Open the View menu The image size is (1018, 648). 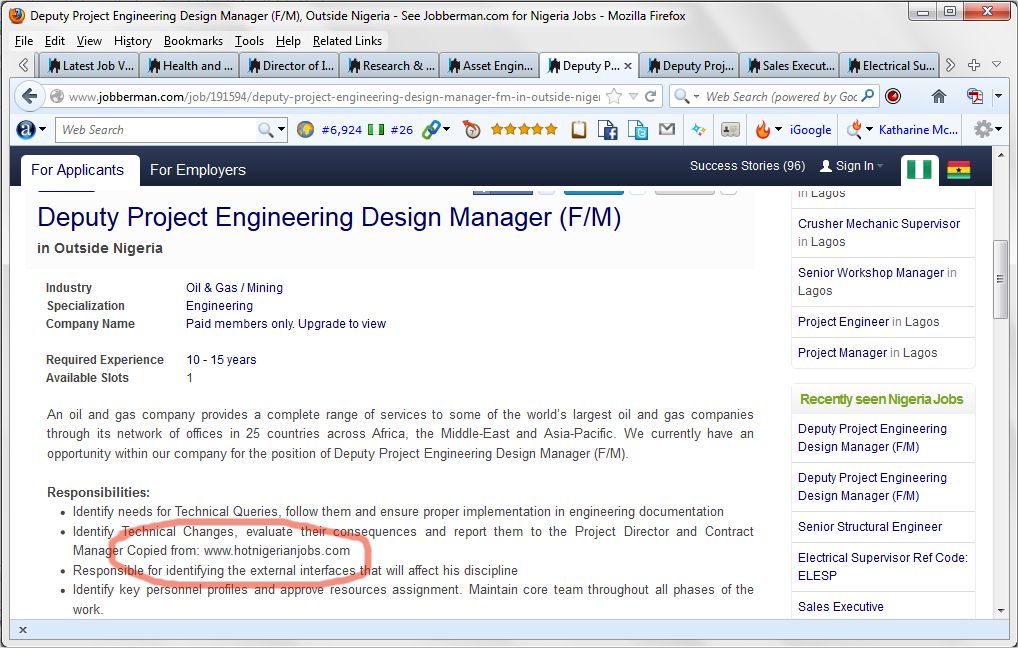[89, 41]
